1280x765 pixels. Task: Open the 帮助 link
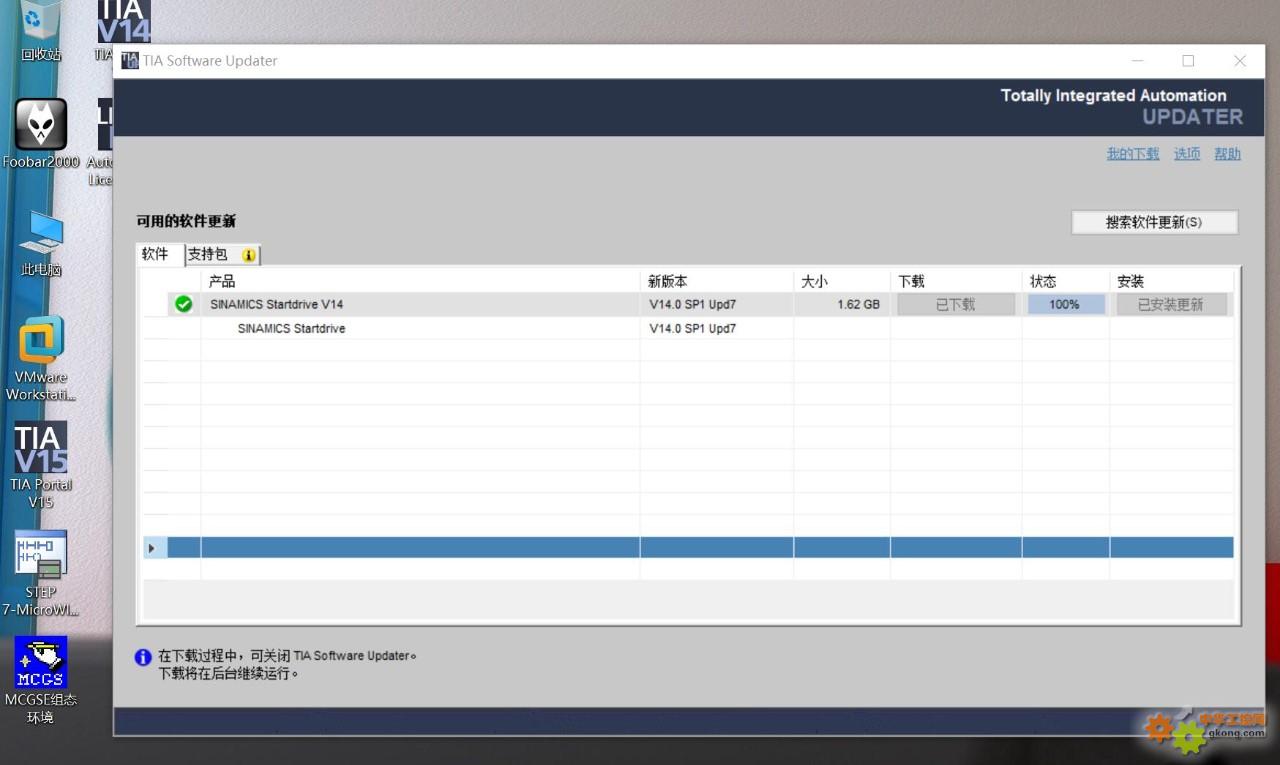coord(1228,154)
